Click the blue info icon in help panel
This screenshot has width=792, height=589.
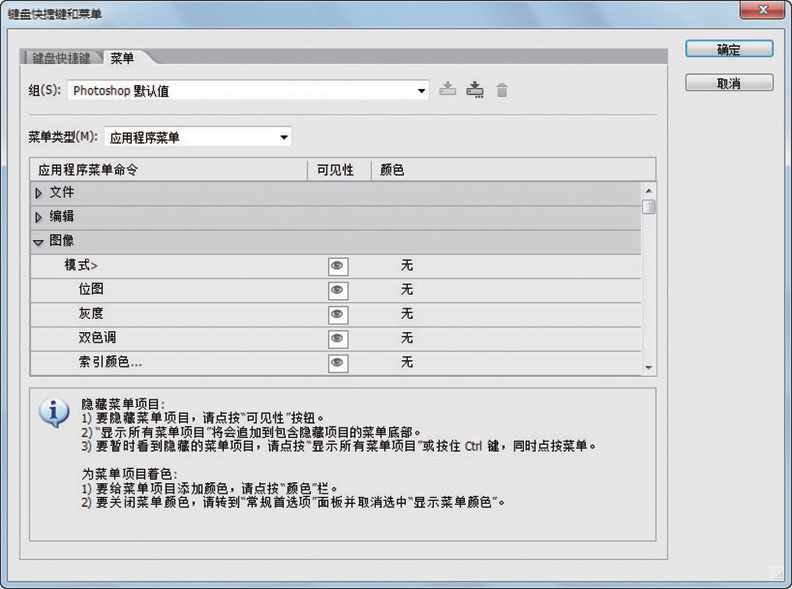coord(53,412)
